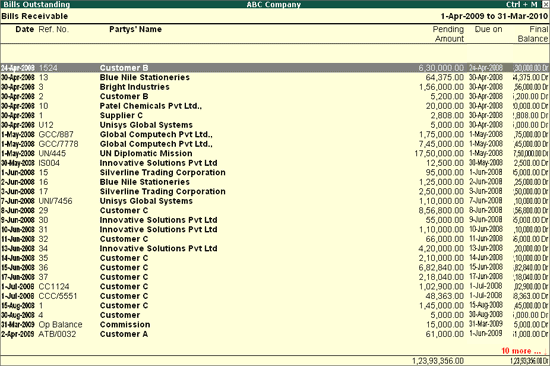The width and height of the screenshot is (550, 366).
Task: Click reference number 'IS004'
Action: point(49,163)
